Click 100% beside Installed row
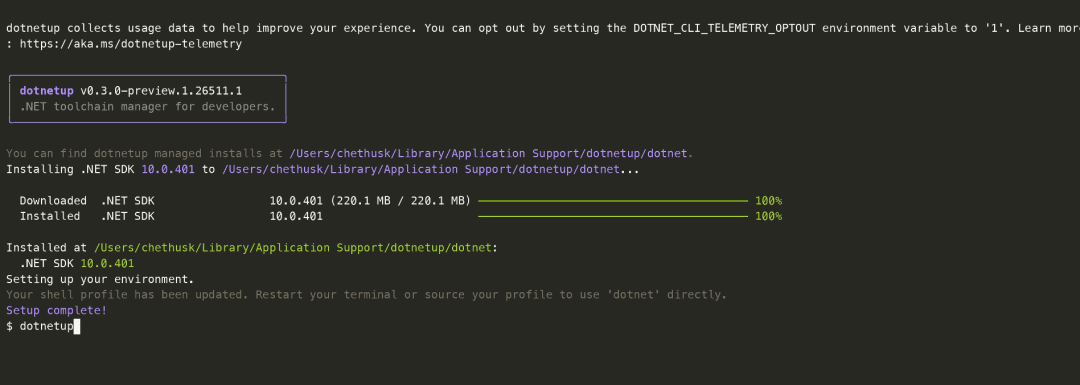 tap(769, 216)
